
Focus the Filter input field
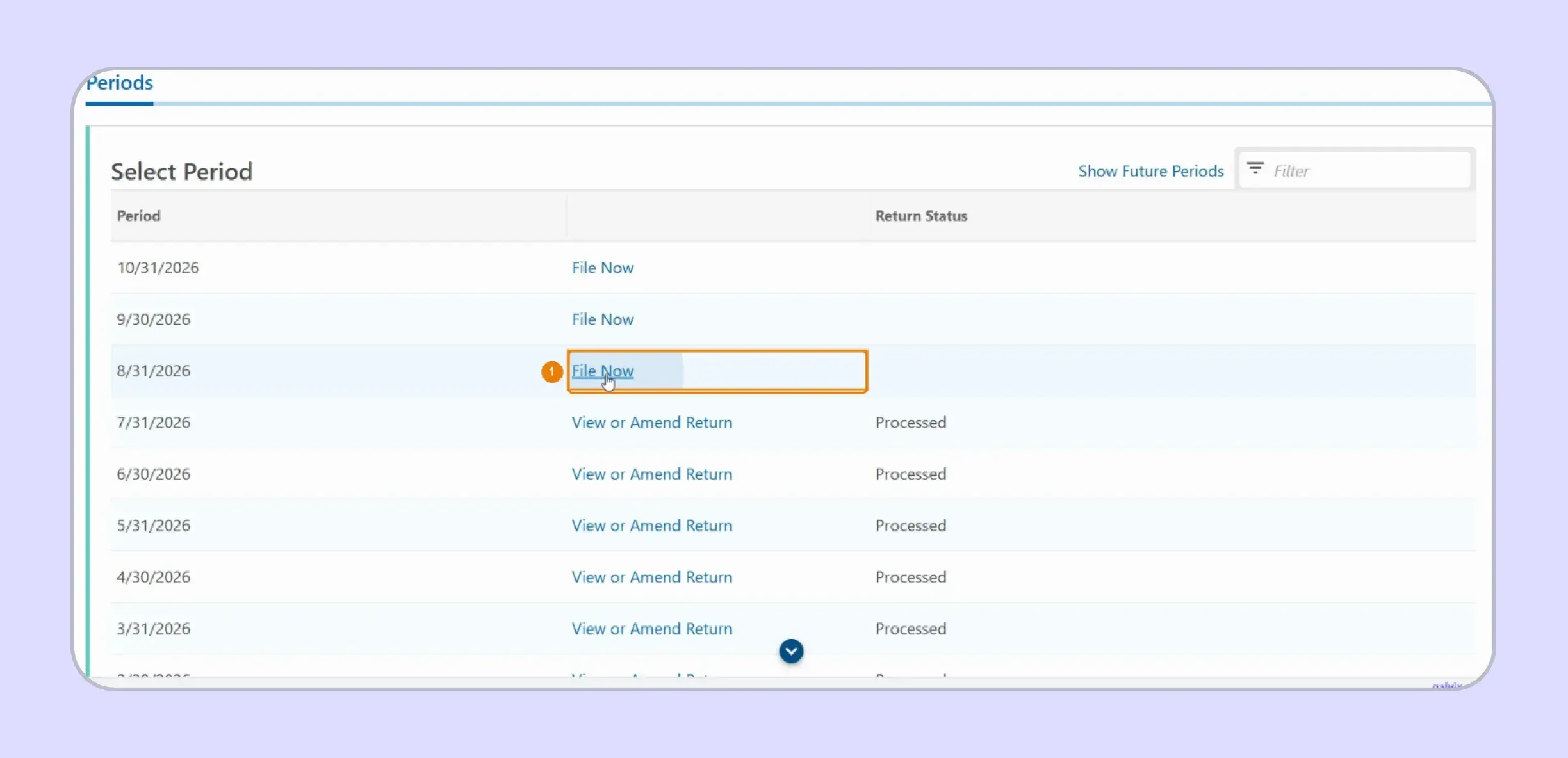1355,170
